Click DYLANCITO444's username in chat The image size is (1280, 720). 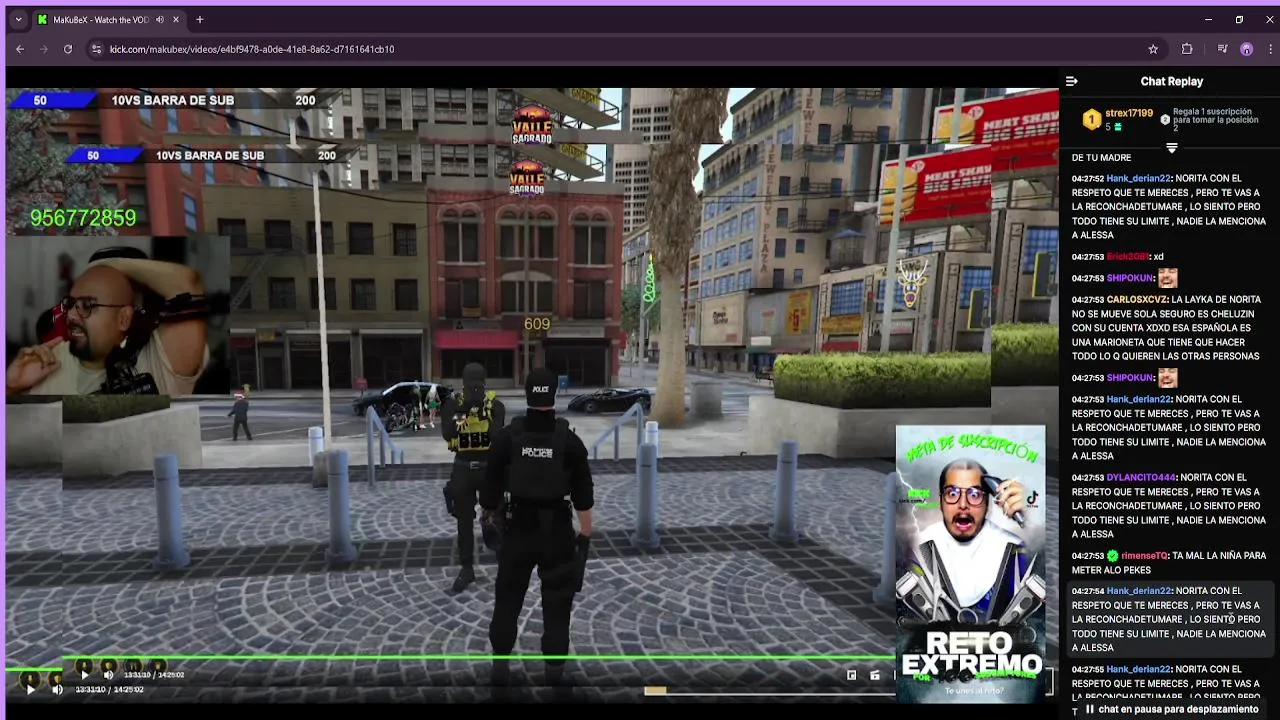click(1141, 478)
